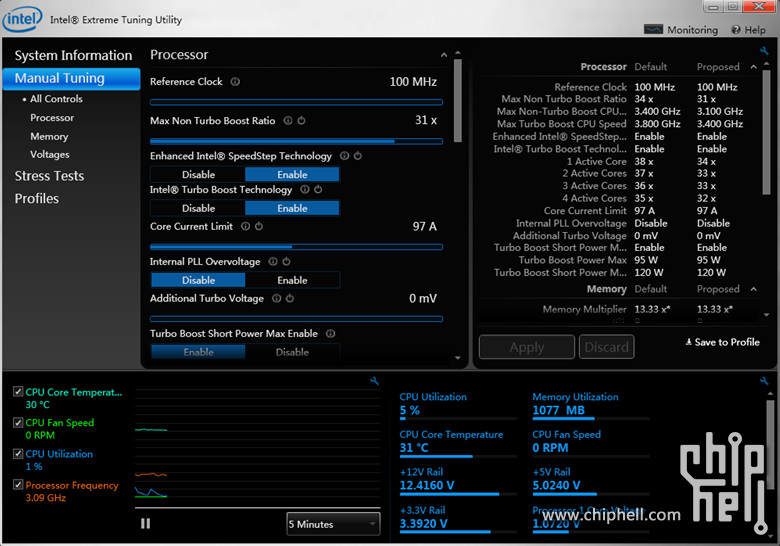Go to Profiles section
780x546 pixels.
point(37,198)
